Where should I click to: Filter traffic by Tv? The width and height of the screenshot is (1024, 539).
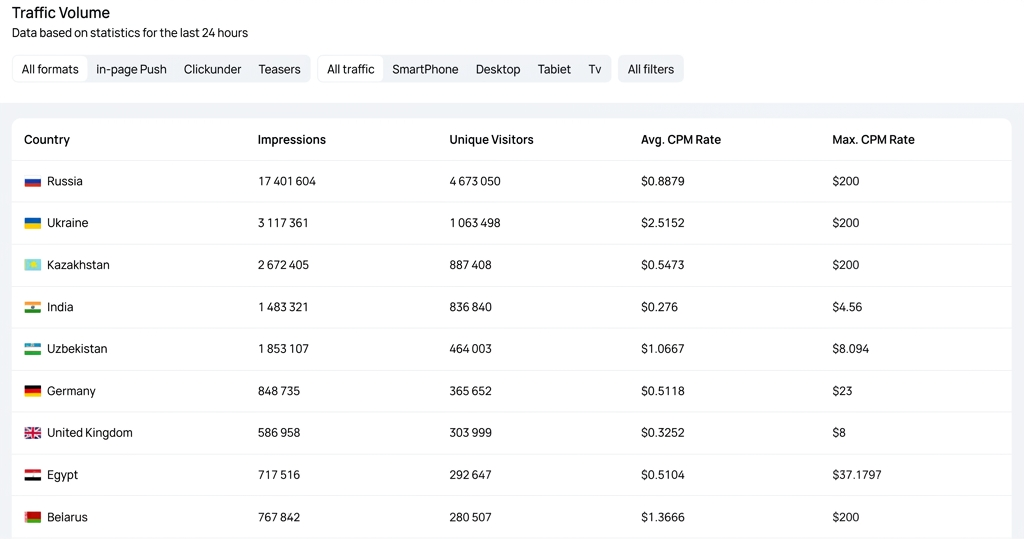pyautogui.click(x=594, y=69)
